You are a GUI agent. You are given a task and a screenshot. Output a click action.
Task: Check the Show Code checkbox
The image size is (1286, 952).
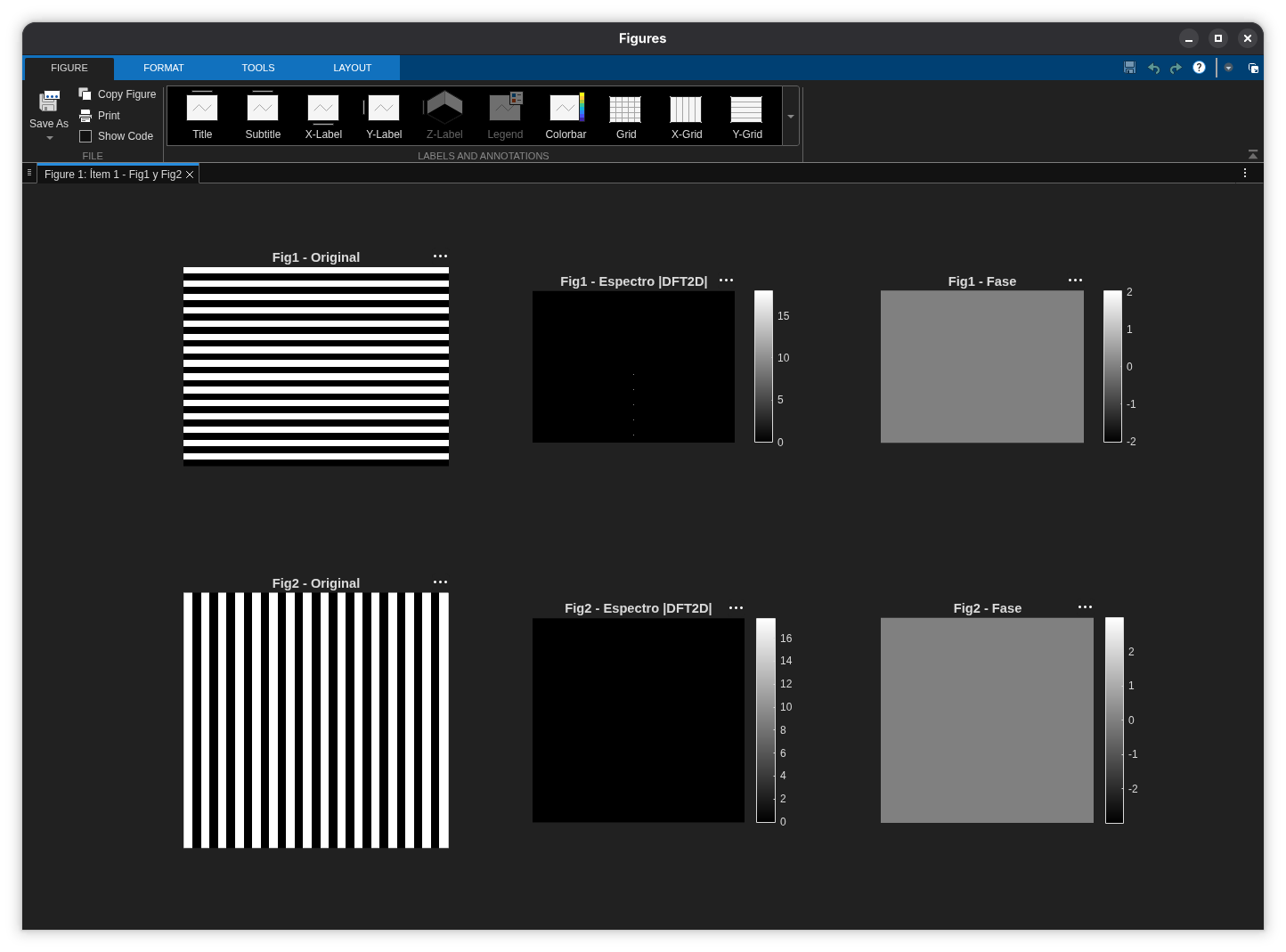tap(85, 136)
